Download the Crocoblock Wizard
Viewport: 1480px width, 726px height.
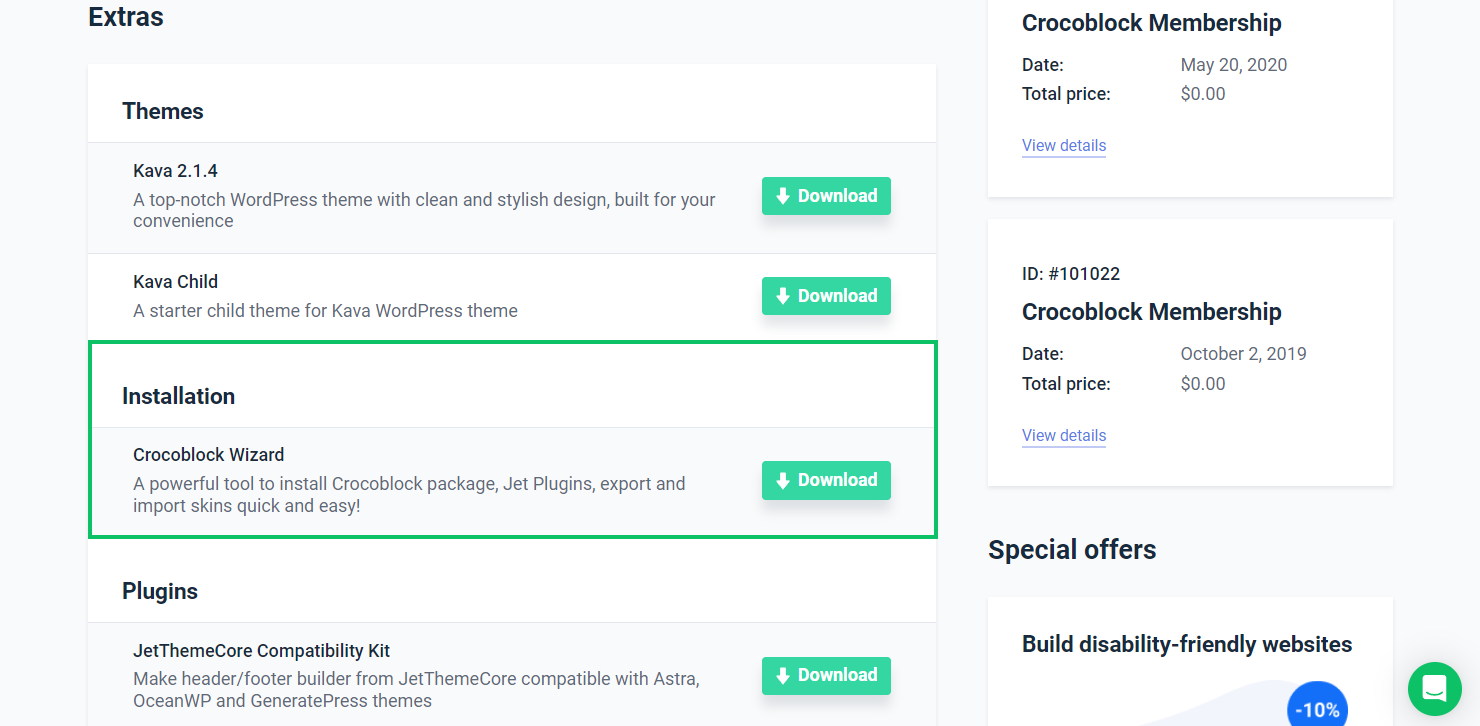[x=826, y=480]
